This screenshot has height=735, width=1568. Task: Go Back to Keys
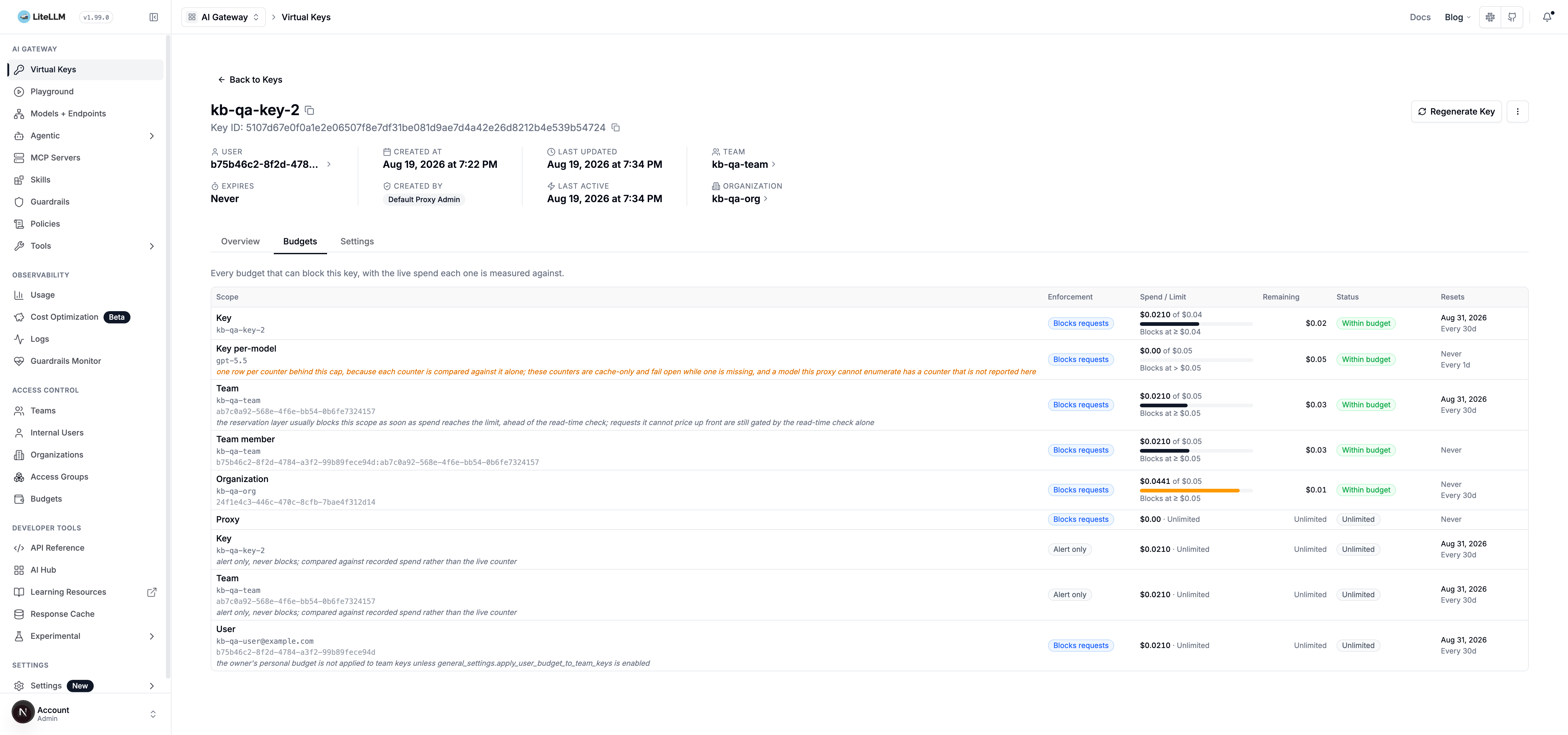[x=250, y=80]
